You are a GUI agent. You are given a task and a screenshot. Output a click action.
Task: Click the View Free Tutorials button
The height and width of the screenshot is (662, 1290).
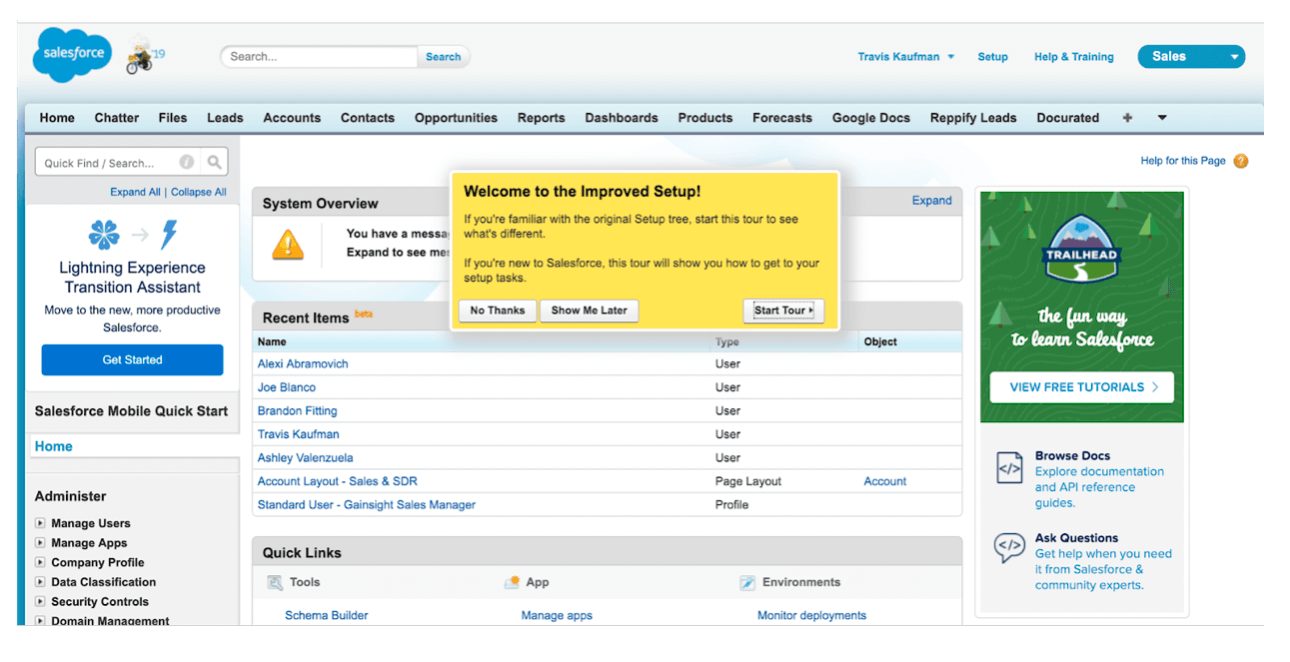click(x=1081, y=387)
